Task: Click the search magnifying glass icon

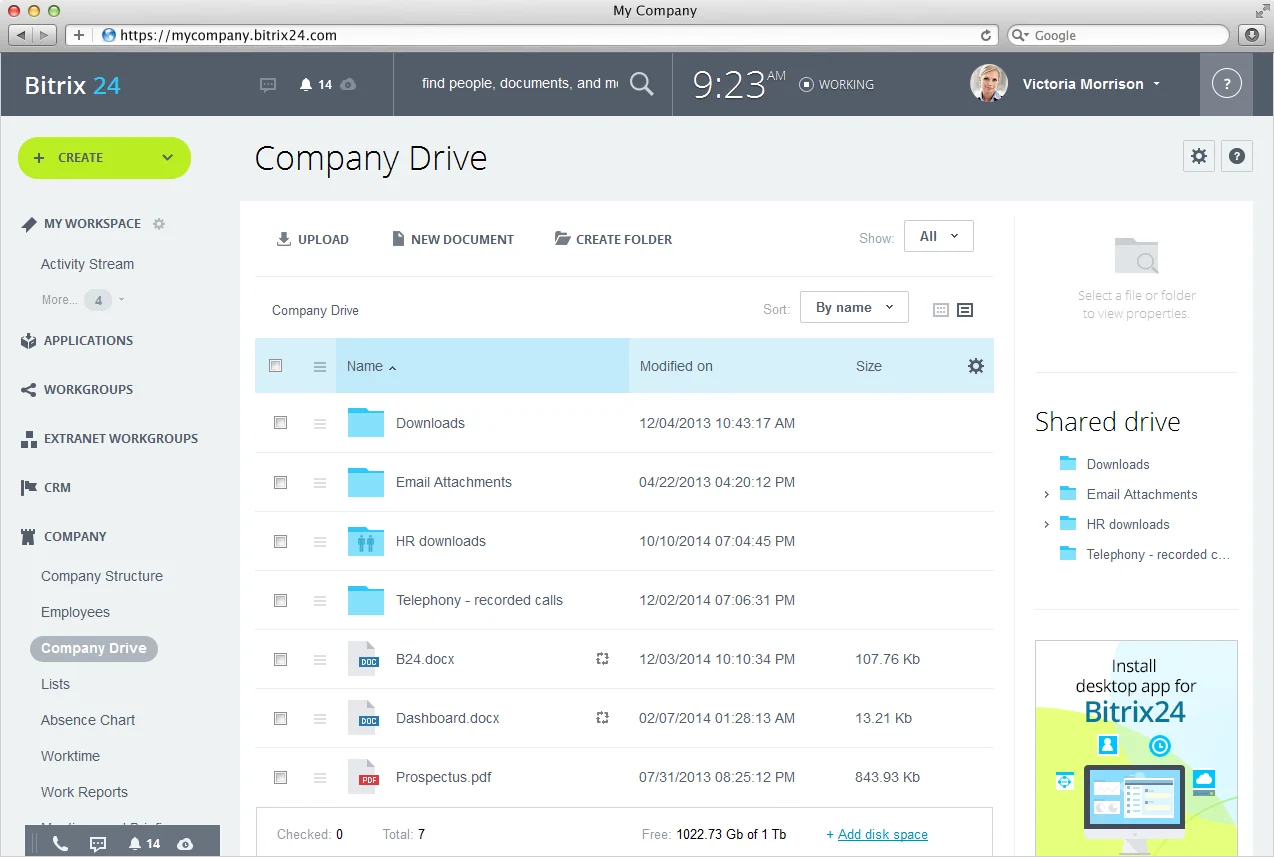Action: 642,84
